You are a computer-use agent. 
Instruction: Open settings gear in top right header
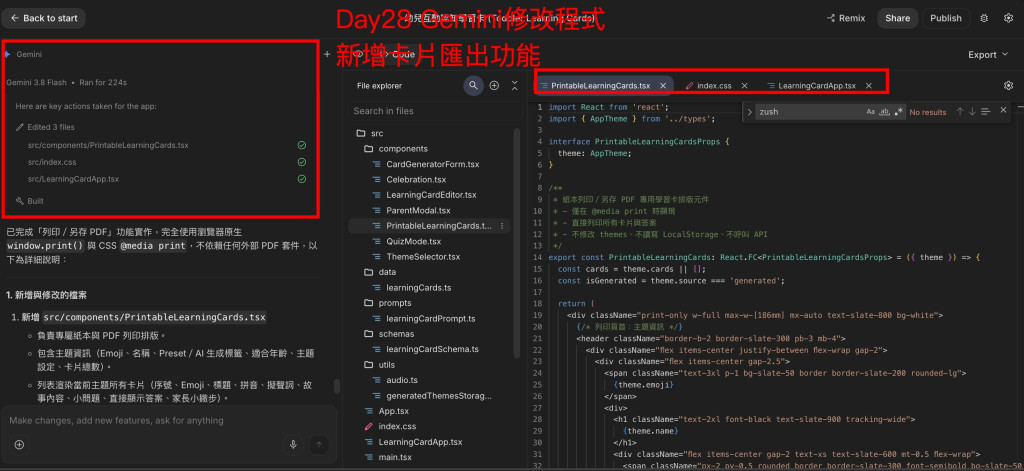coord(1008,18)
